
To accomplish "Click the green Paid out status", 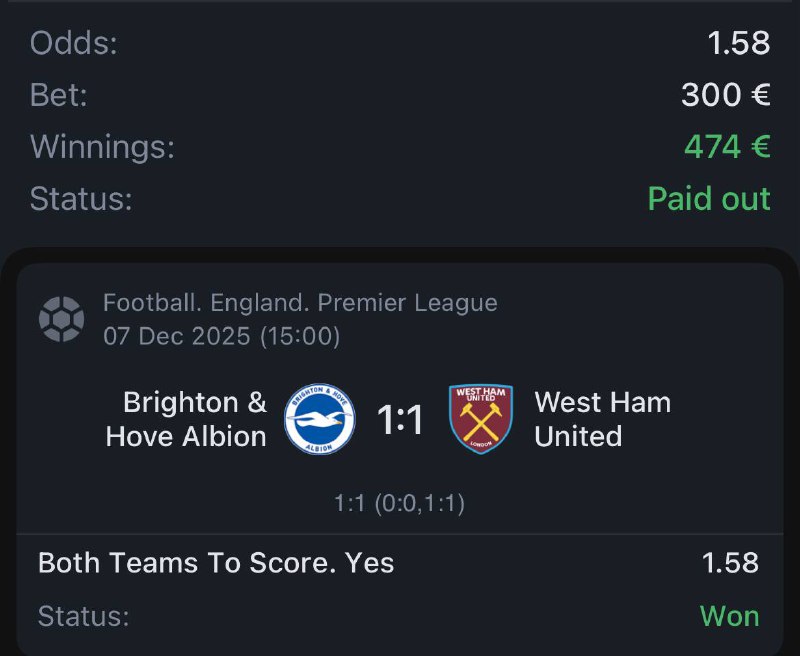I will (x=708, y=198).
